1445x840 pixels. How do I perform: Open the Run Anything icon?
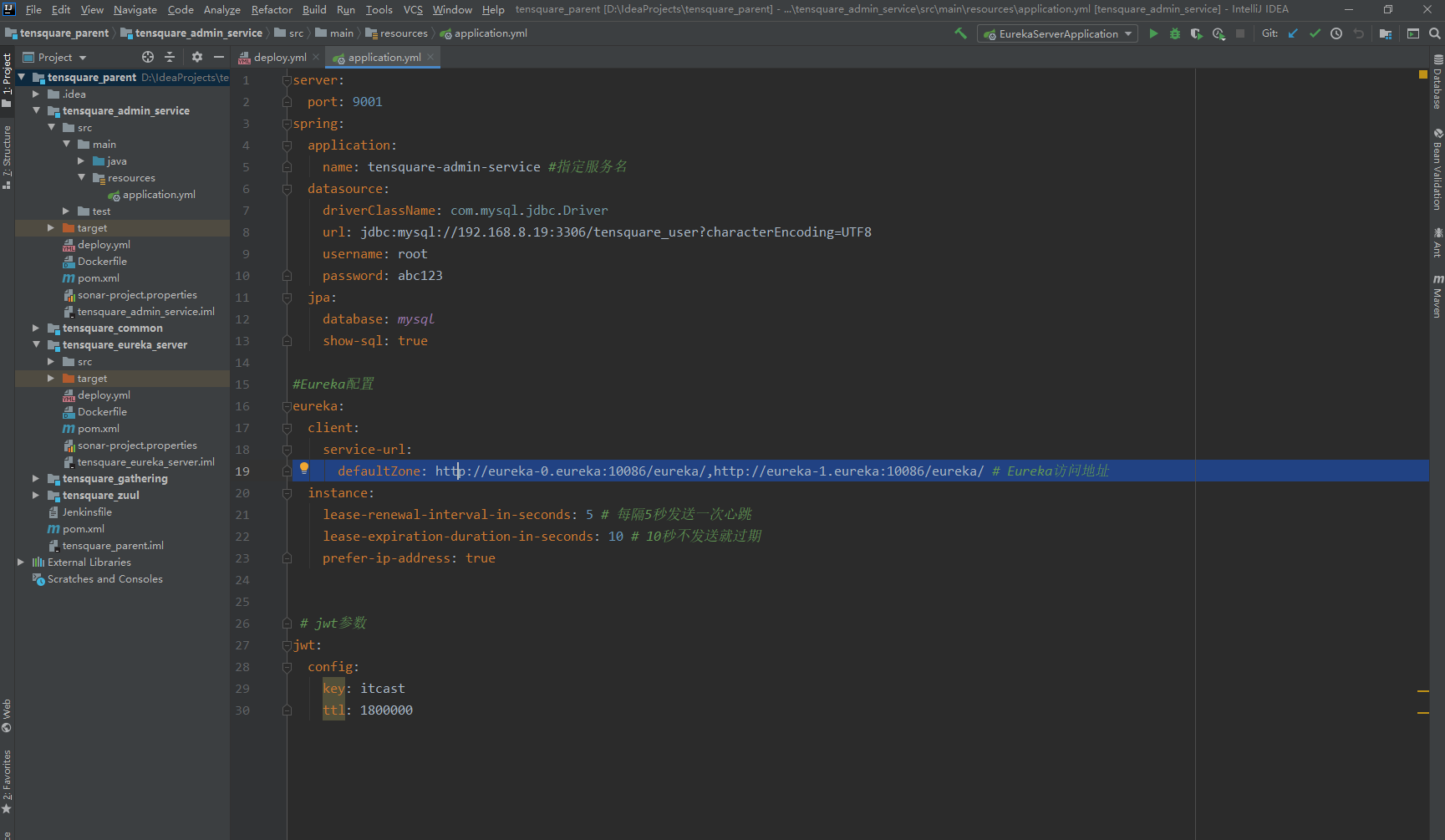pos(1413,33)
